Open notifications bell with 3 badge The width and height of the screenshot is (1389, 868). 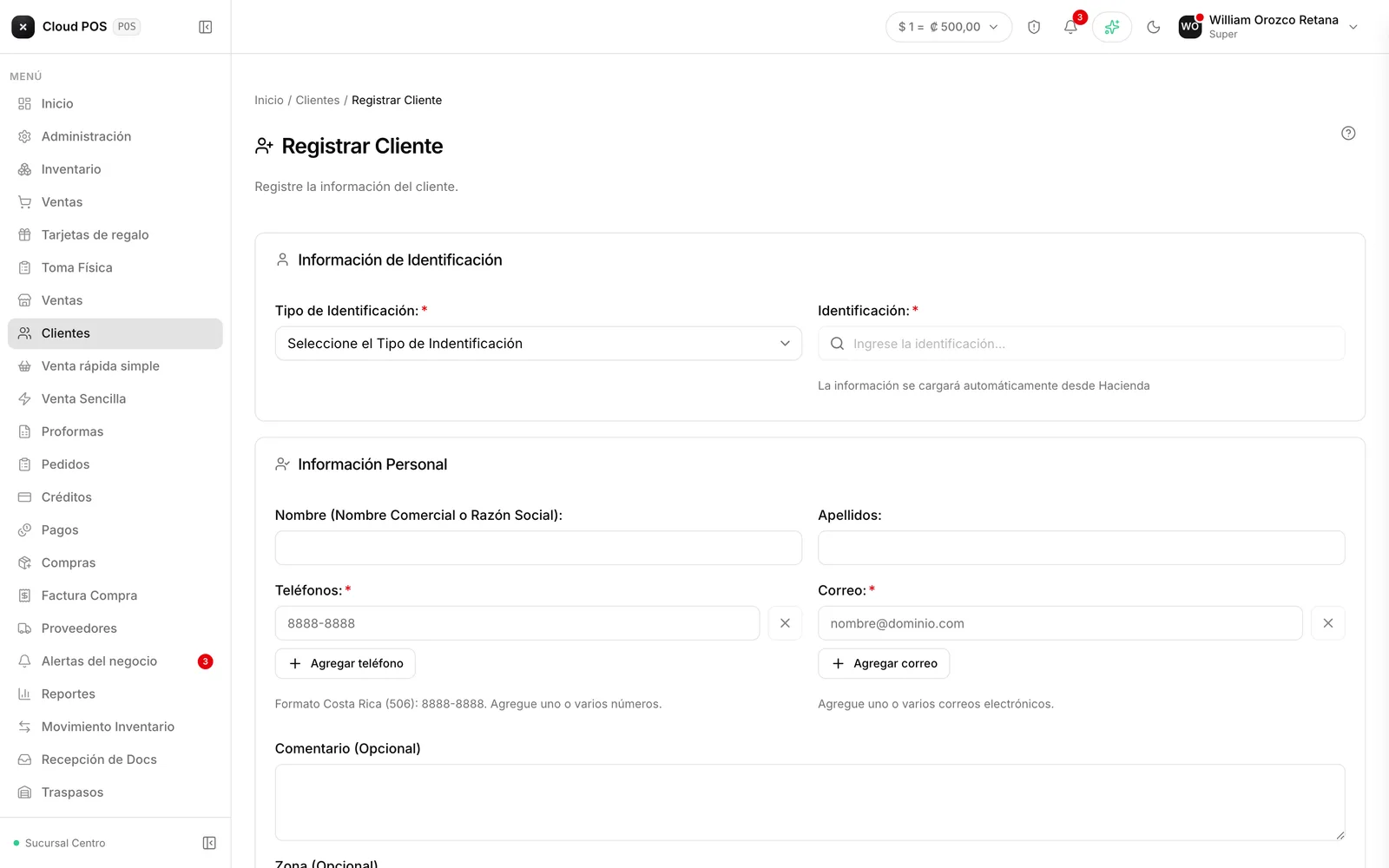click(1071, 27)
